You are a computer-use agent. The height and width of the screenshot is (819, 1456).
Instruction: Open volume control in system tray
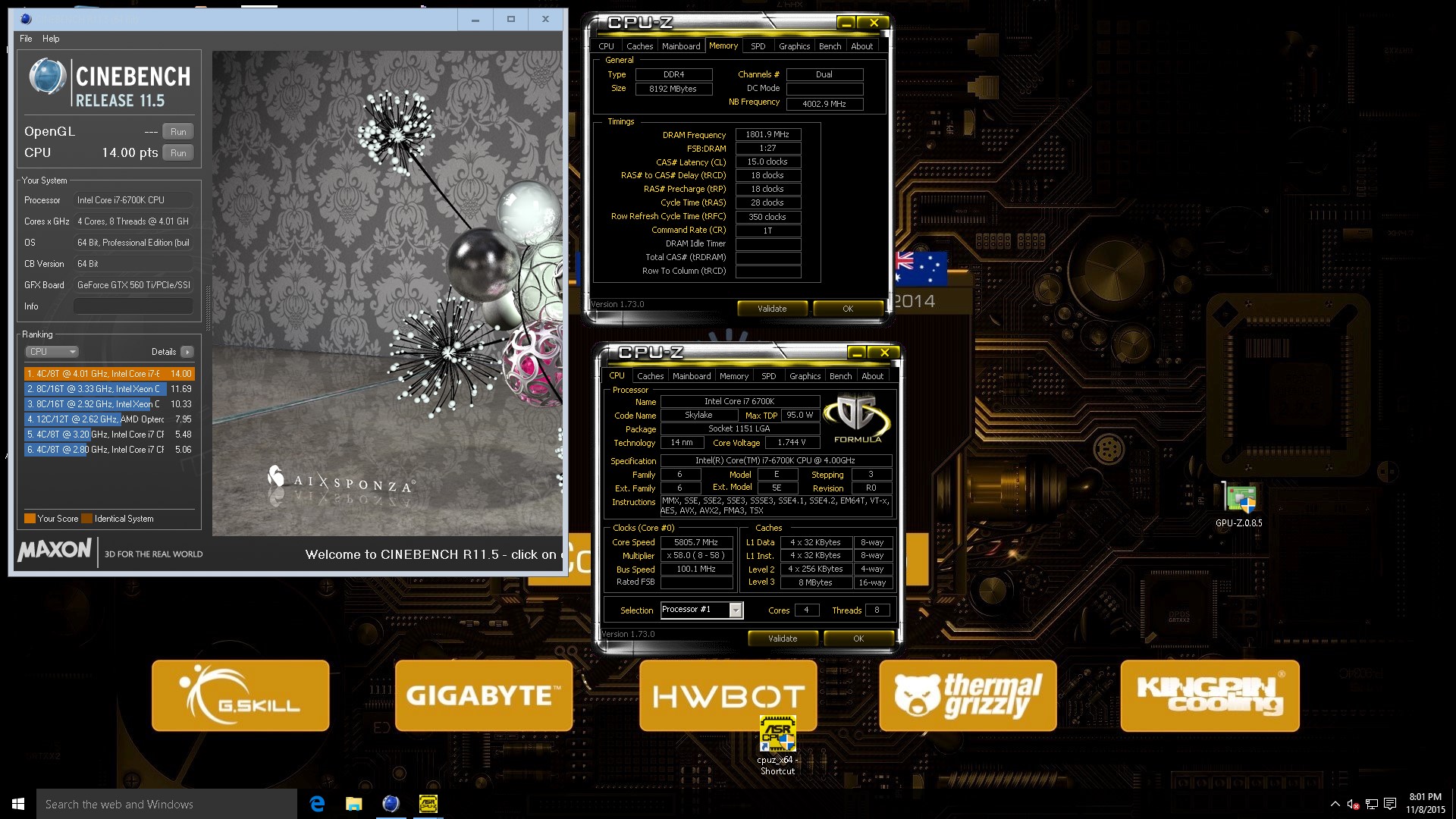1353,804
